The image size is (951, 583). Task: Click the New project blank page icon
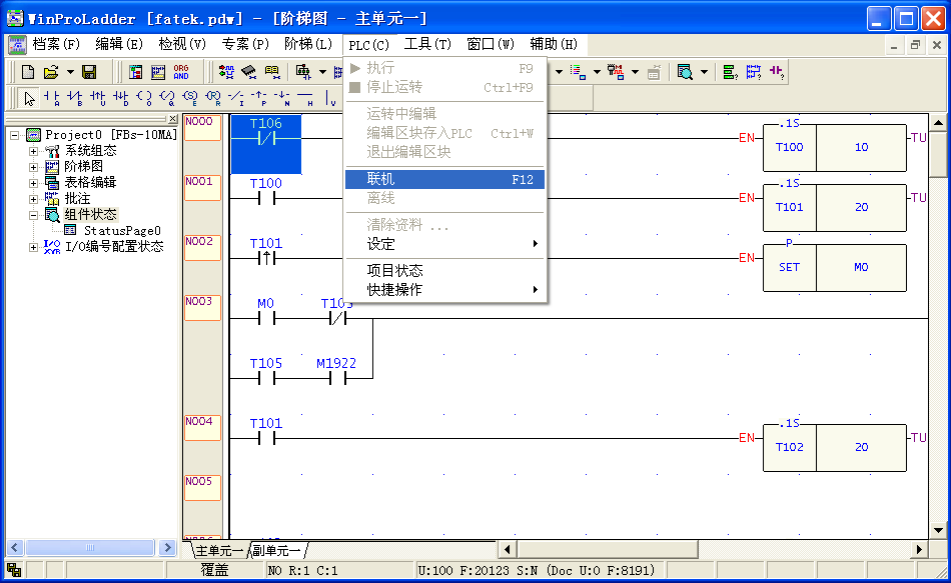coord(28,72)
